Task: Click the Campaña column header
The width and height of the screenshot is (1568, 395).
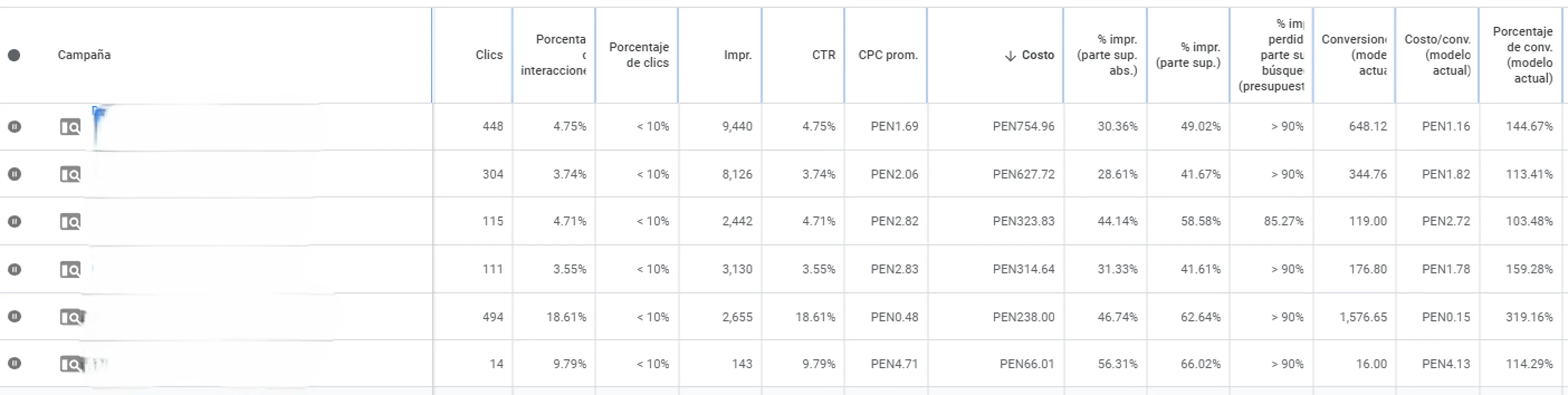Action: (84, 55)
